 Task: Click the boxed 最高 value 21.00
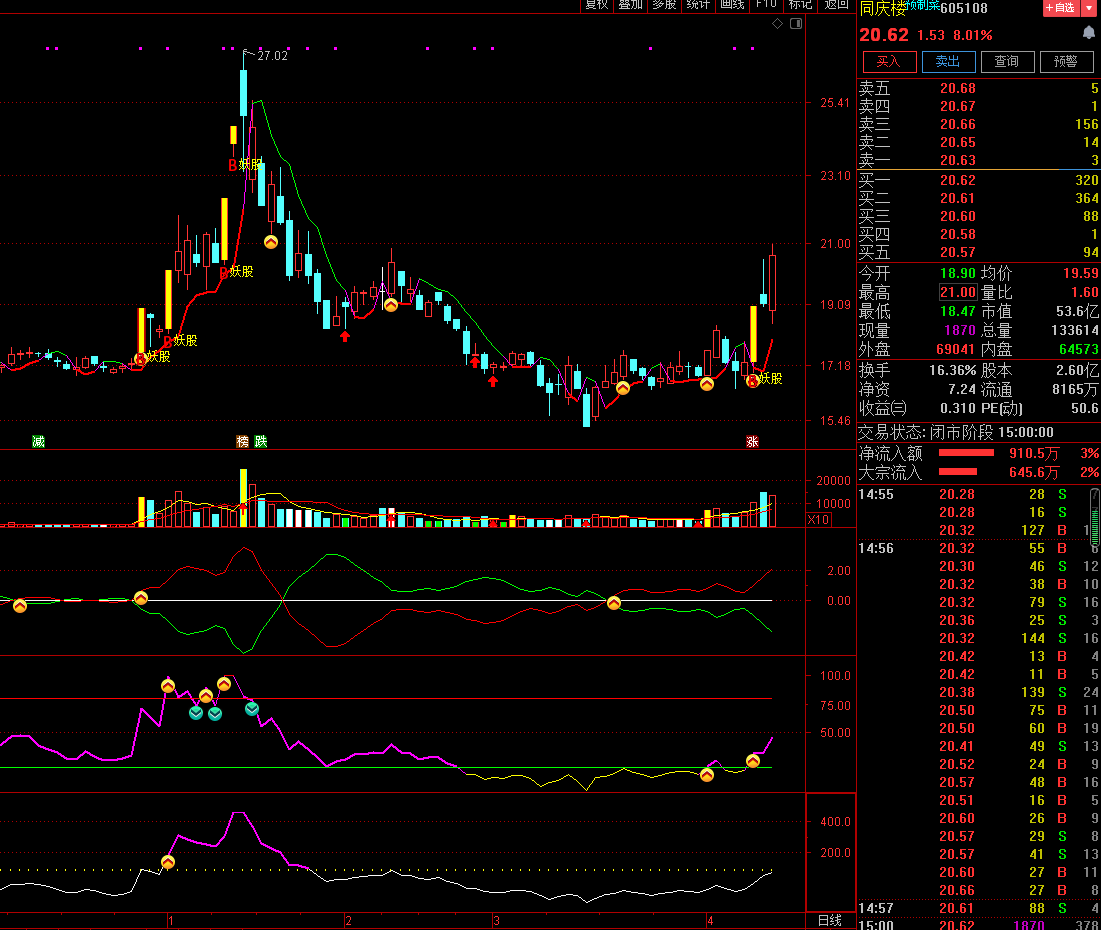[x=958, y=292]
